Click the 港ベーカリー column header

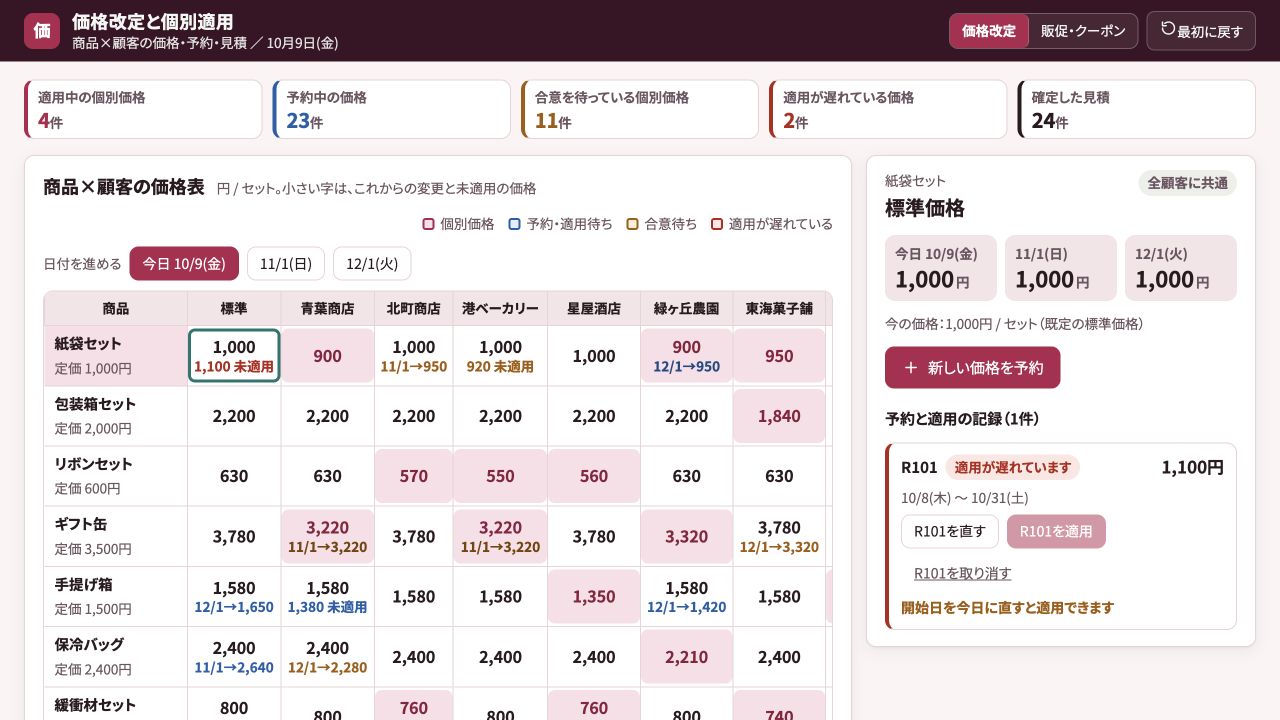[500, 309]
